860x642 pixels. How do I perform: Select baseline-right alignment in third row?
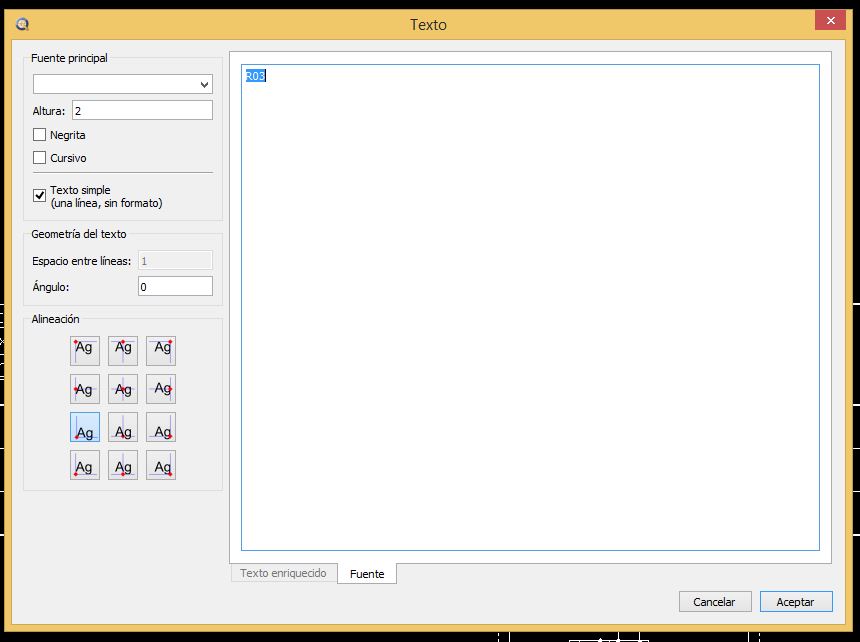[161, 427]
